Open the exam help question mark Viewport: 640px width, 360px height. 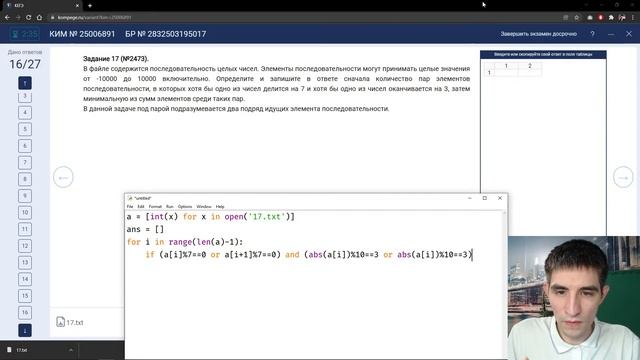click(x=592, y=34)
